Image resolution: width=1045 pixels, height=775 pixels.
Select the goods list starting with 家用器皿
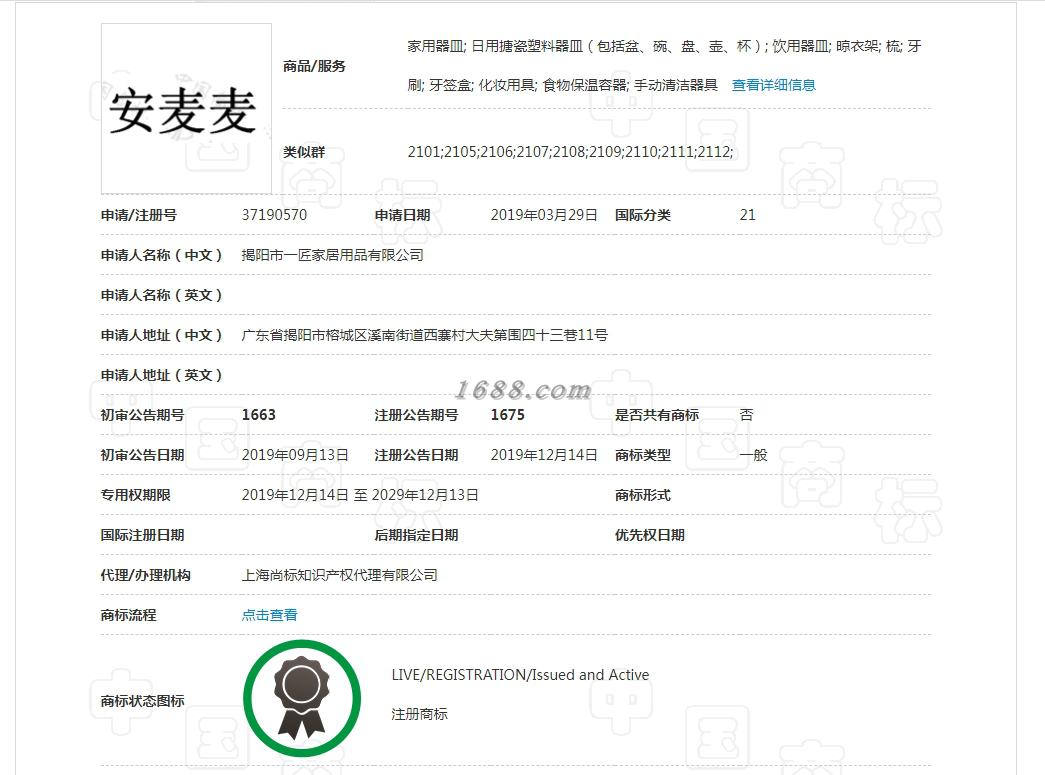664,65
